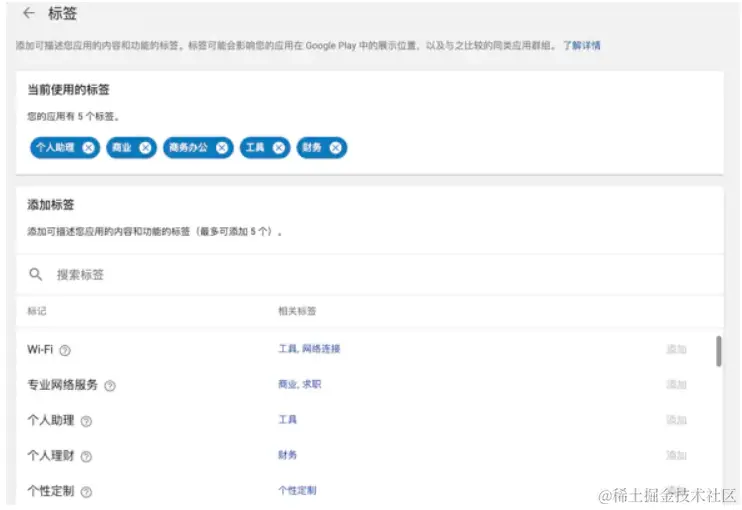Click the 添加标签 heading
The width and height of the screenshot is (742, 510).
point(51,204)
